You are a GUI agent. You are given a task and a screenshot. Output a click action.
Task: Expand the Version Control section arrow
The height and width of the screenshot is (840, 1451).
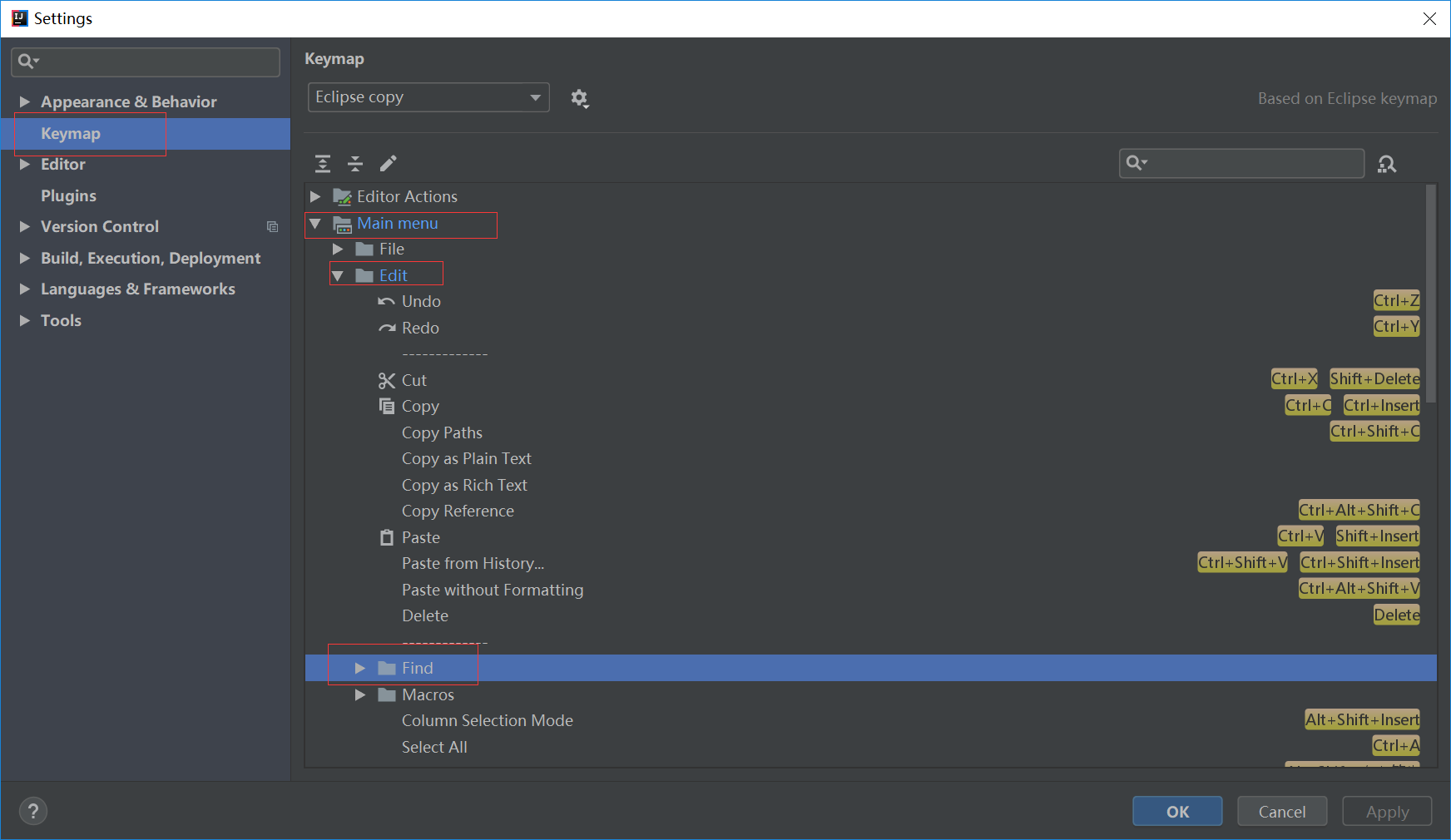tap(25, 226)
